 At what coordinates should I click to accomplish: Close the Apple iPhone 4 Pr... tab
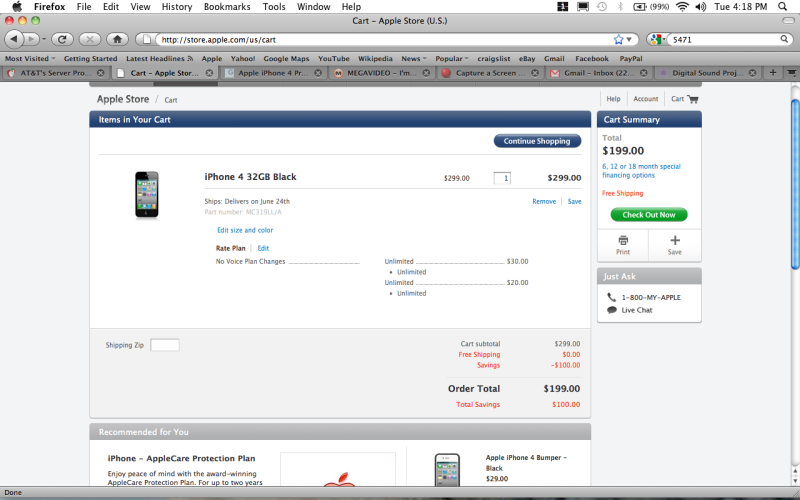coord(318,73)
